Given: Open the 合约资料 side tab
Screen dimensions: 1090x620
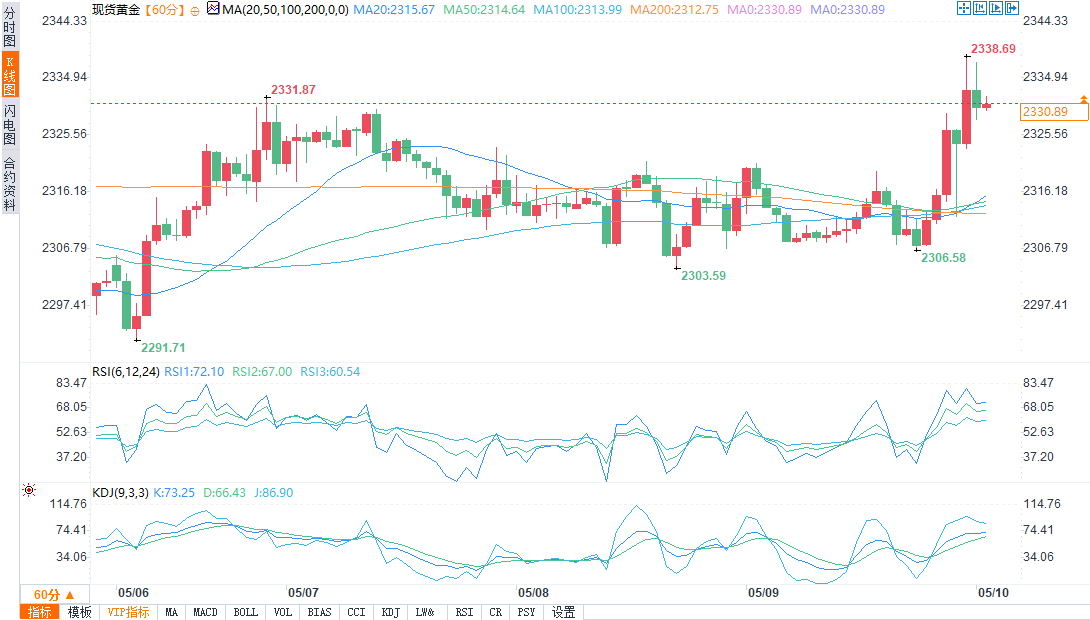Looking at the screenshot, I should click(10, 184).
